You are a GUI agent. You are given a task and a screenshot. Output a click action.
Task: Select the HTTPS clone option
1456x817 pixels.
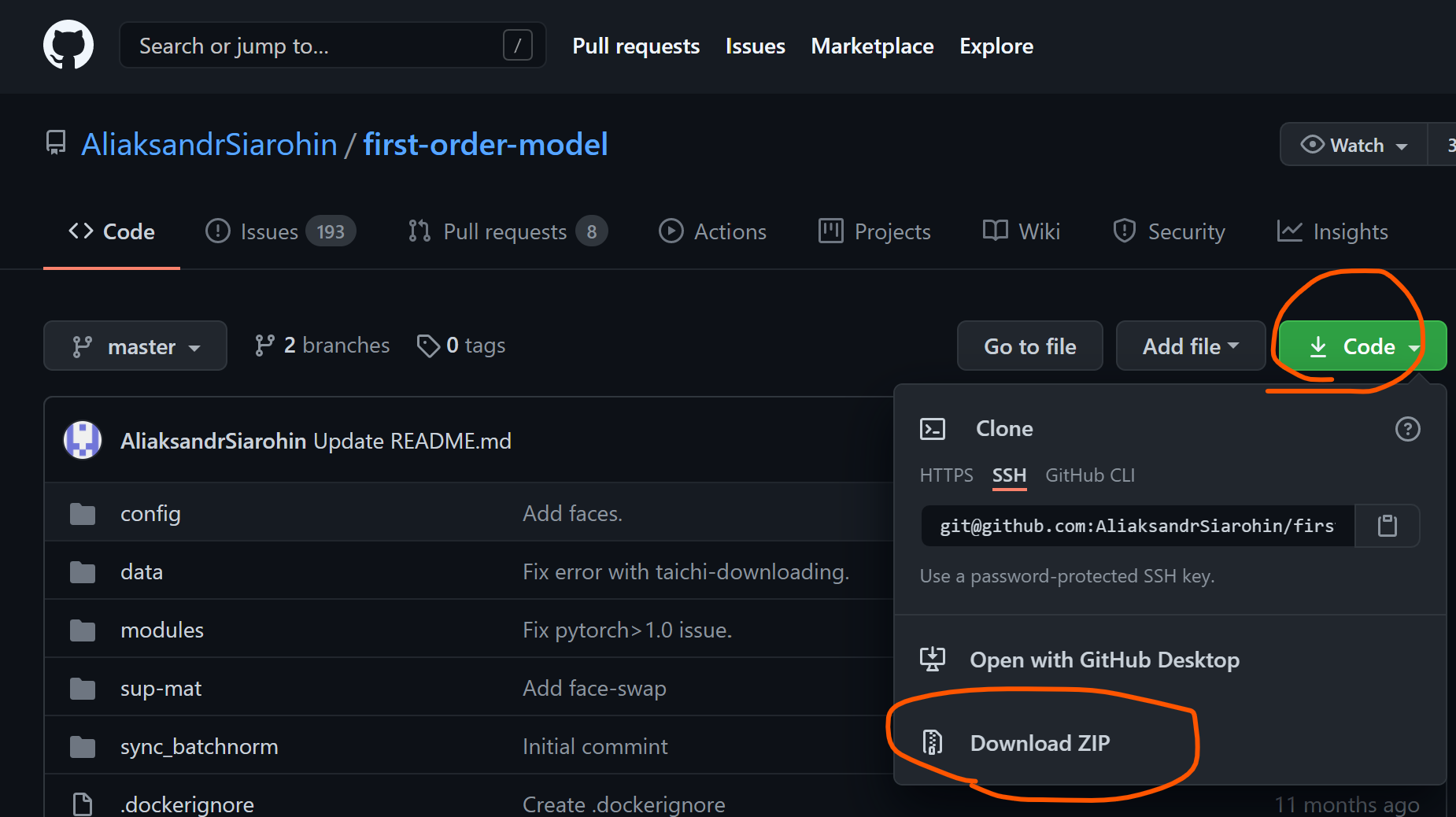pos(946,475)
